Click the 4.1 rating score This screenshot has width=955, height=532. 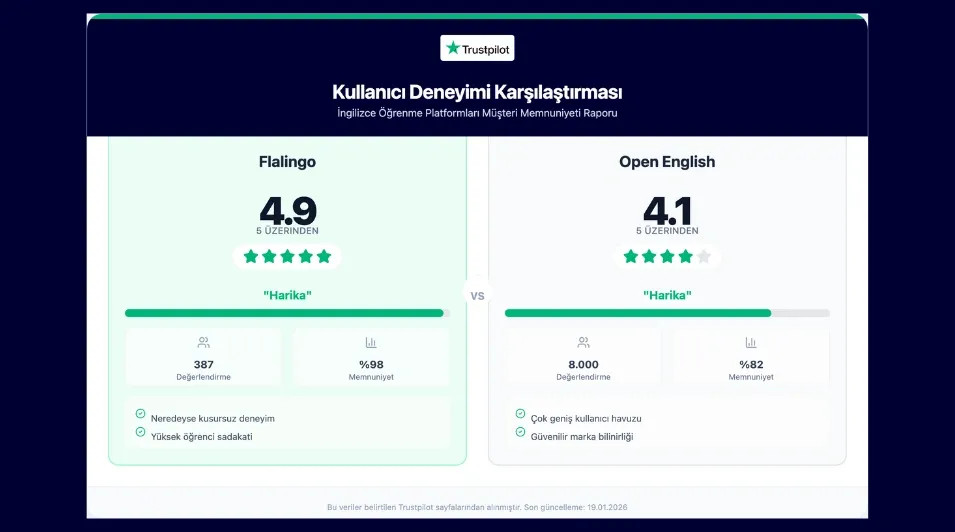click(668, 211)
